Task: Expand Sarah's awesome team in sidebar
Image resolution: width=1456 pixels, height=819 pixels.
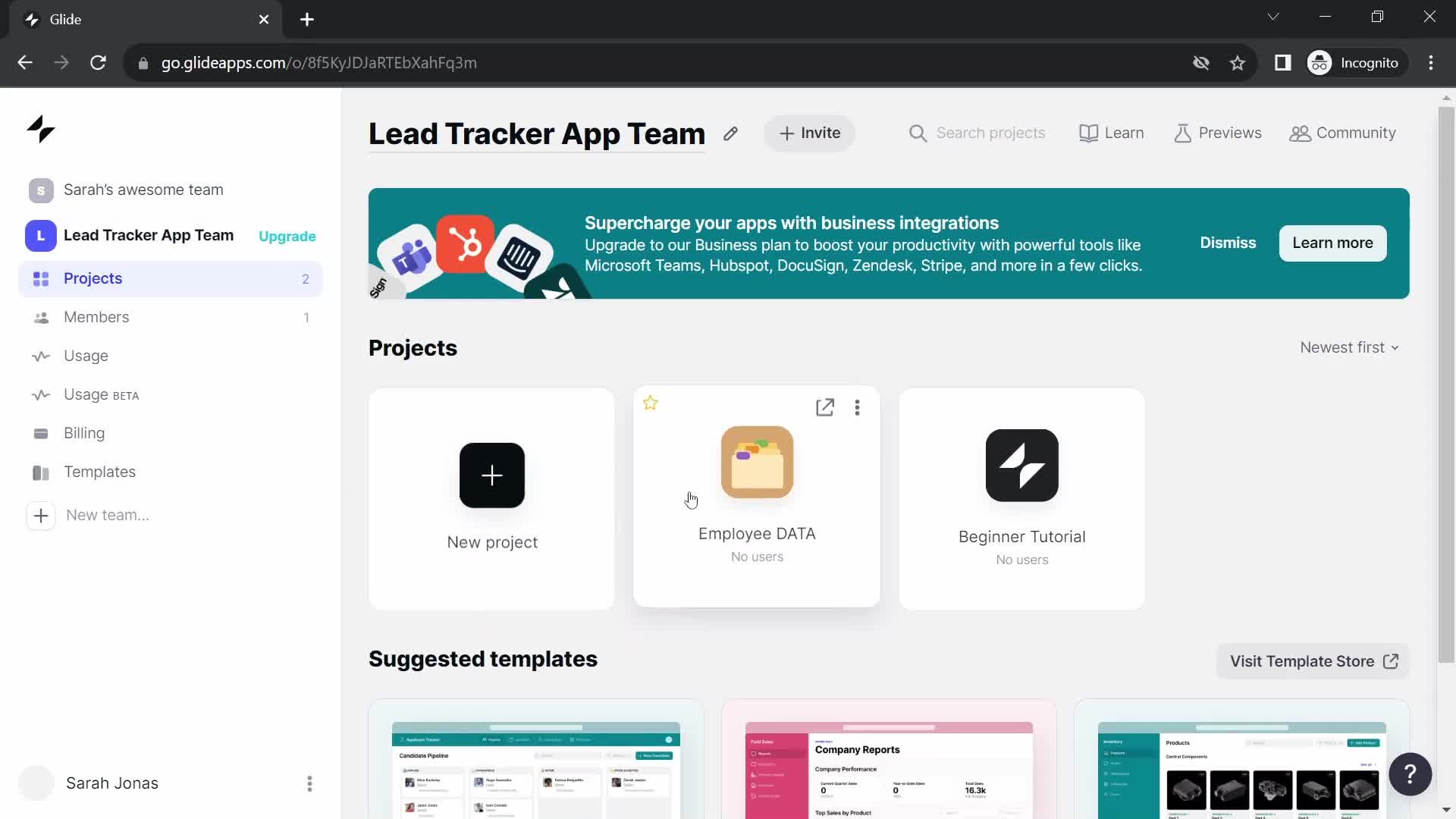Action: coord(144,189)
